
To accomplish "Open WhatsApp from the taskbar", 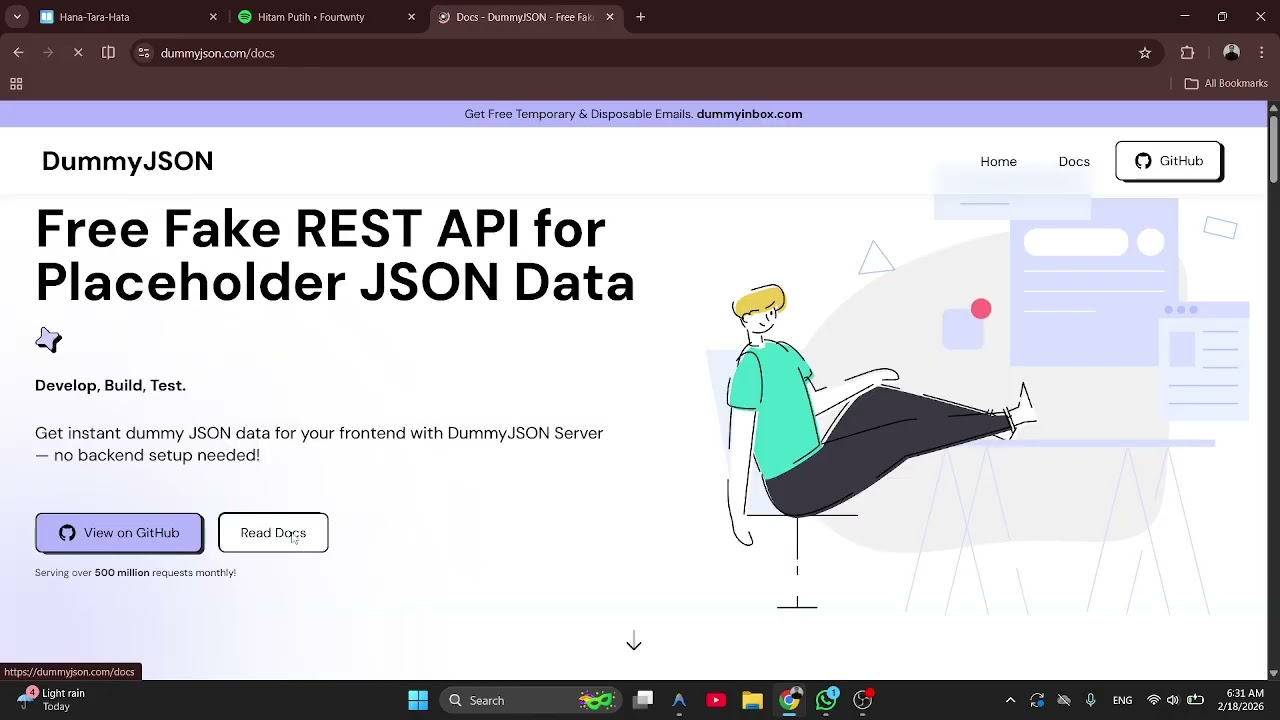I will (826, 700).
